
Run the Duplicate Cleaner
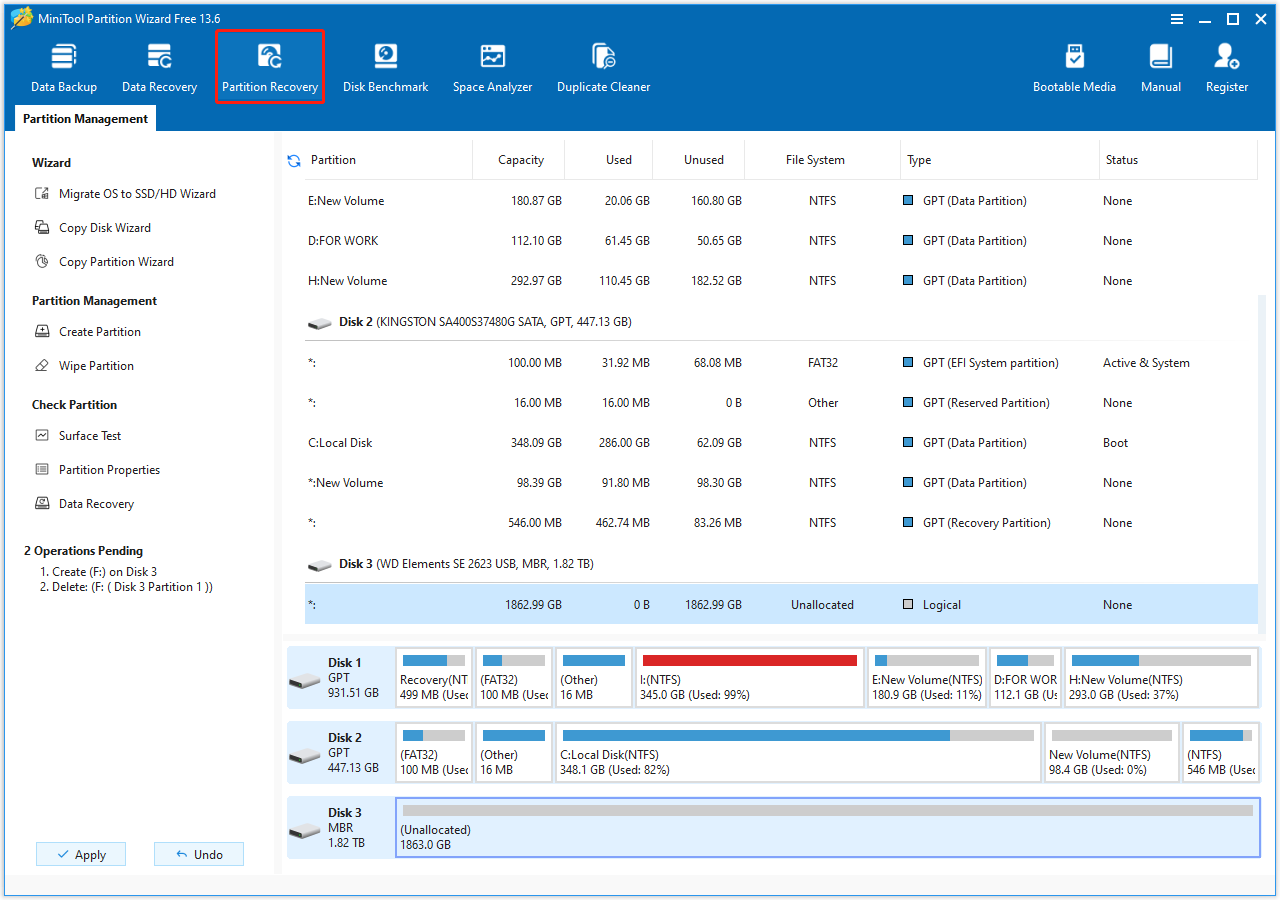[x=603, y=66]
